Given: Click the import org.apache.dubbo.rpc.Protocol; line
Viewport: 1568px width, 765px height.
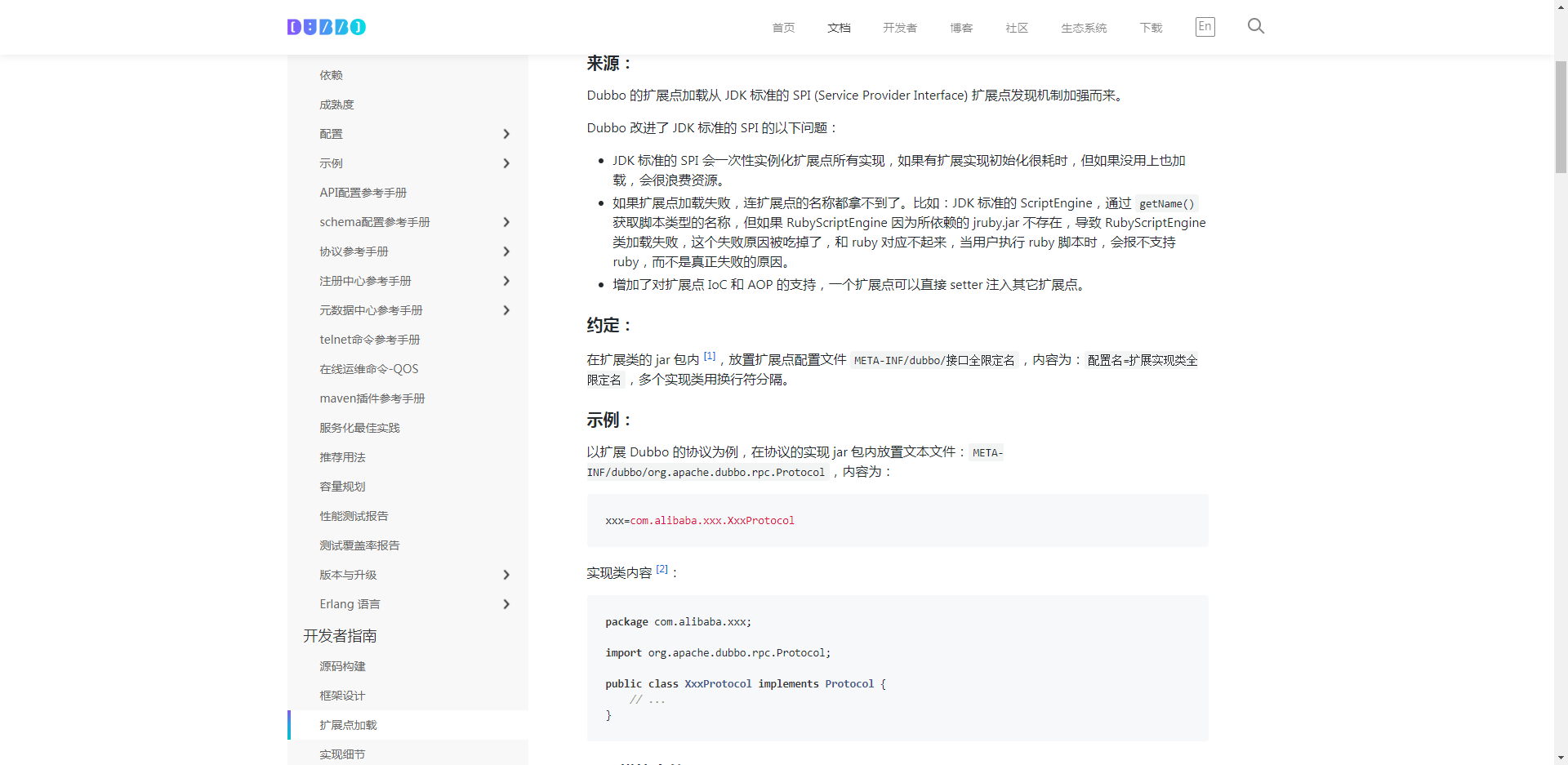Looking at the screenshot, I should 718,653.
